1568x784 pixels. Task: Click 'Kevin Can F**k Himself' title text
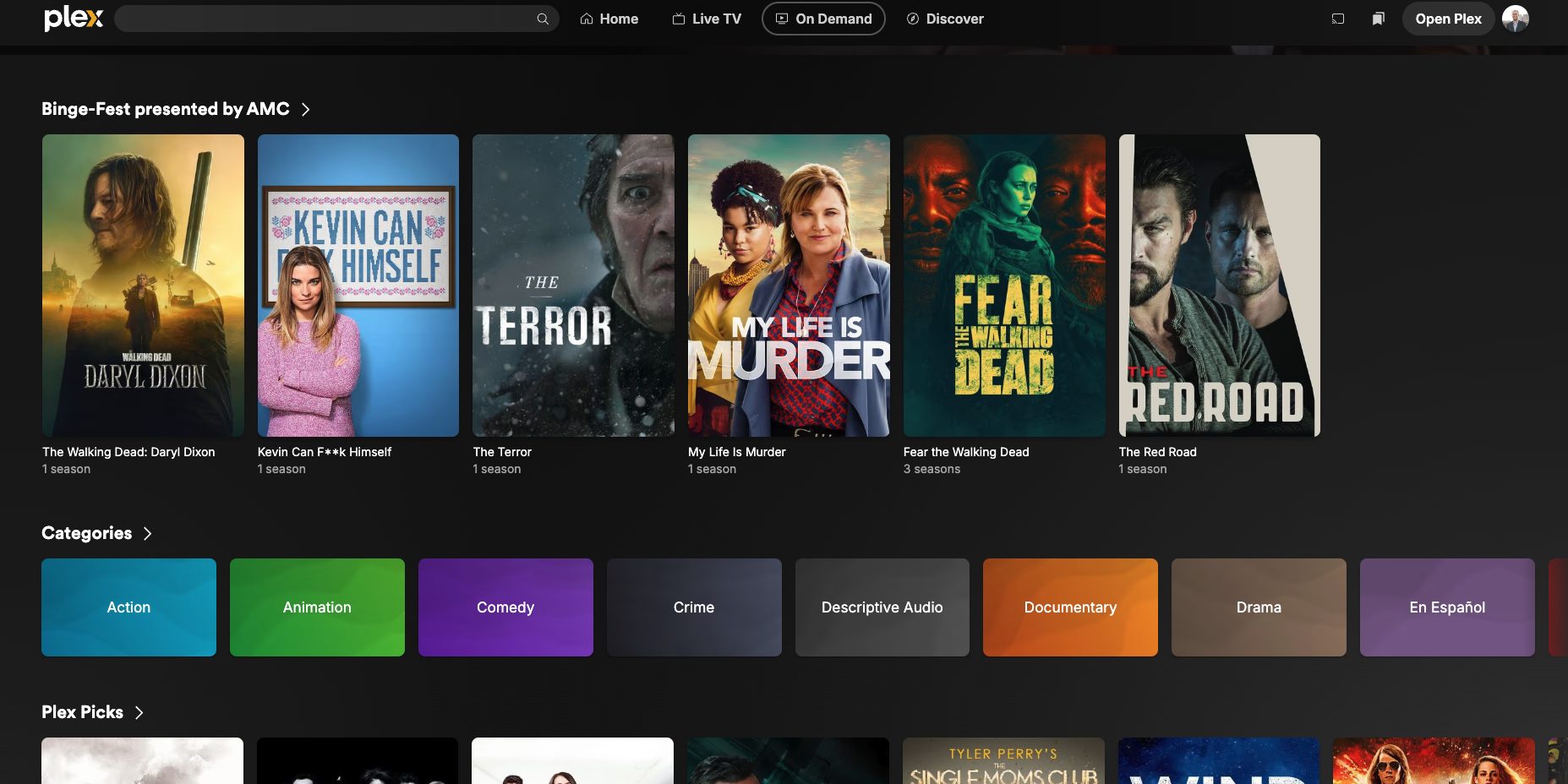[325, 452]
